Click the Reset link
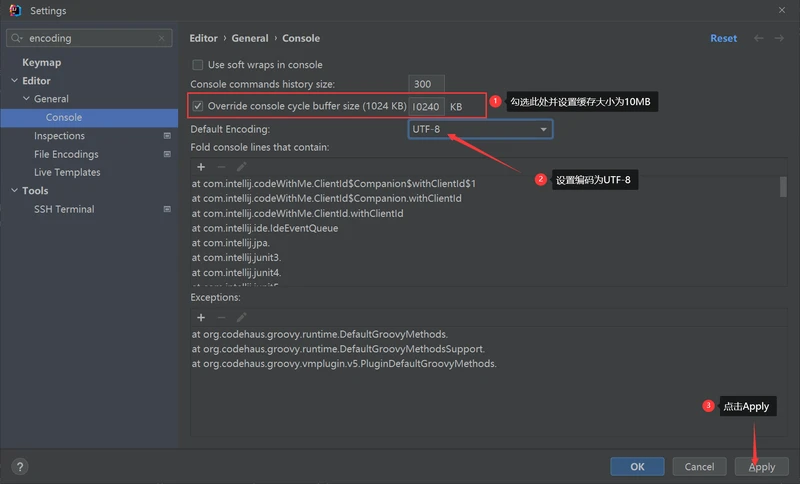 [x=723, y=38]
